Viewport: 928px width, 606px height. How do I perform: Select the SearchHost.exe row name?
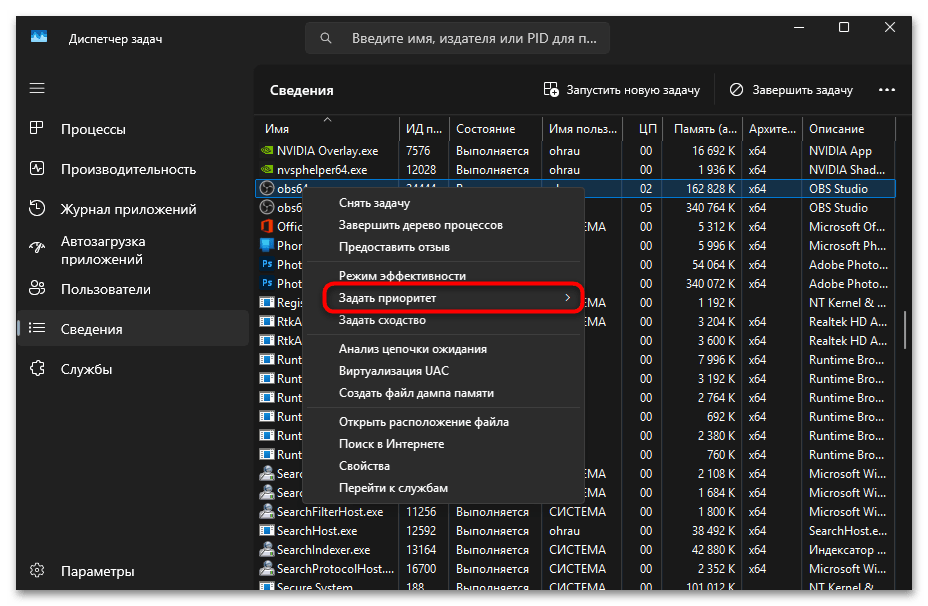click(317, 531)
